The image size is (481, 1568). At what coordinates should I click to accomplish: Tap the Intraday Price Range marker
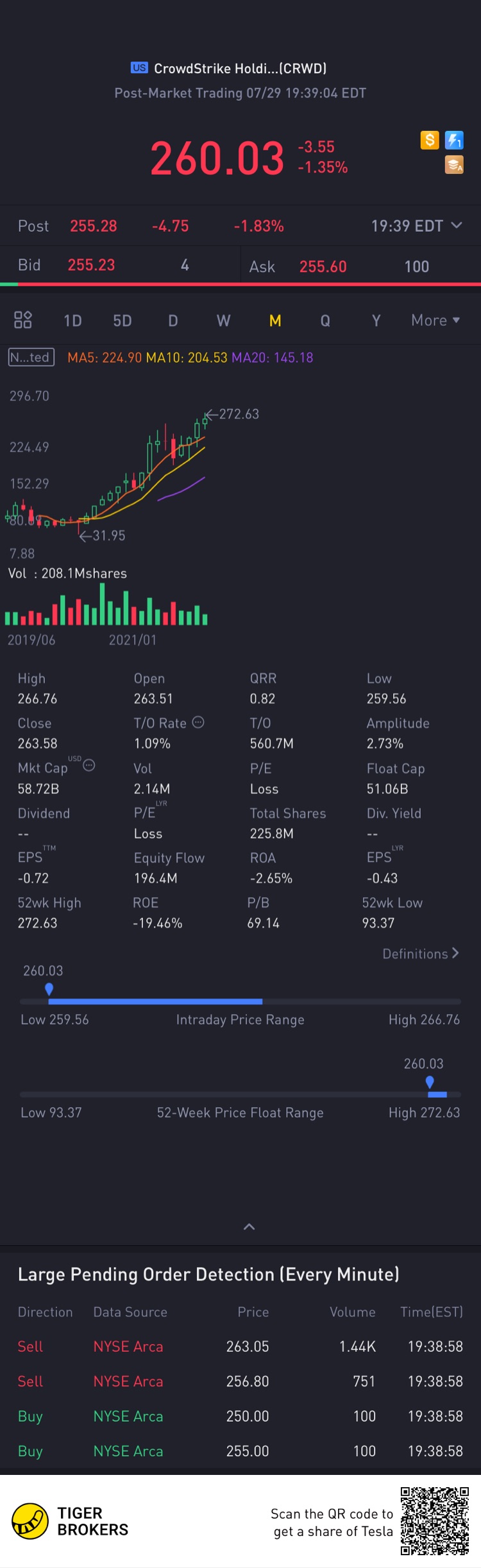coord(49,989)
